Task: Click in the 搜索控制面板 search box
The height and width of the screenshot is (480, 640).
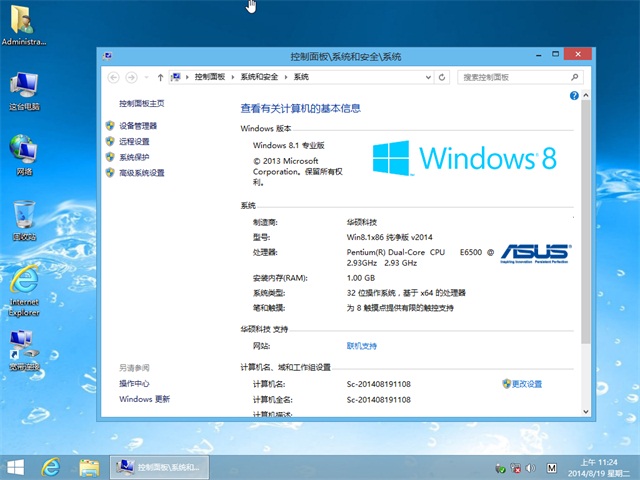Action: 508,77
